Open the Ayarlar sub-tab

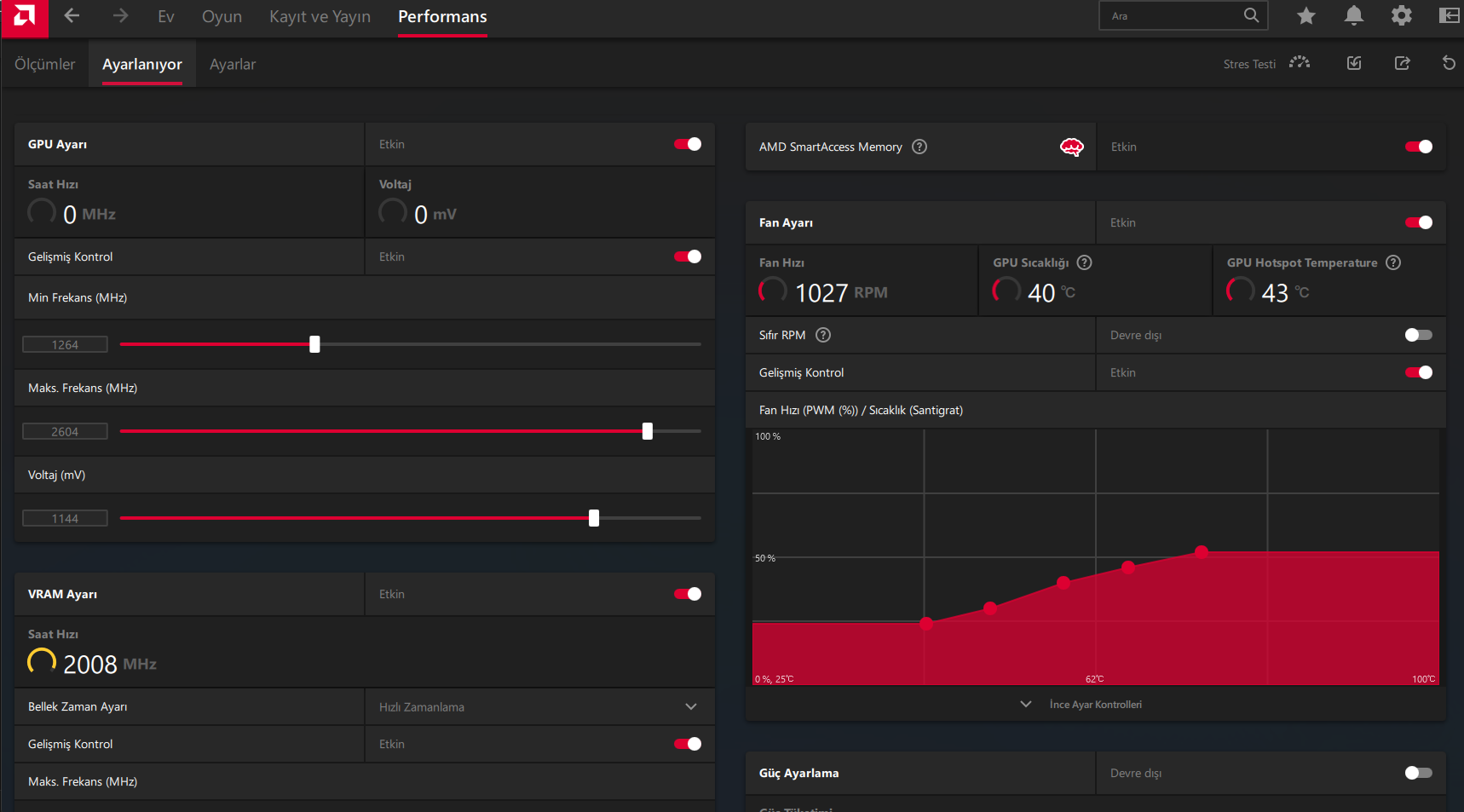coord(233,64)
